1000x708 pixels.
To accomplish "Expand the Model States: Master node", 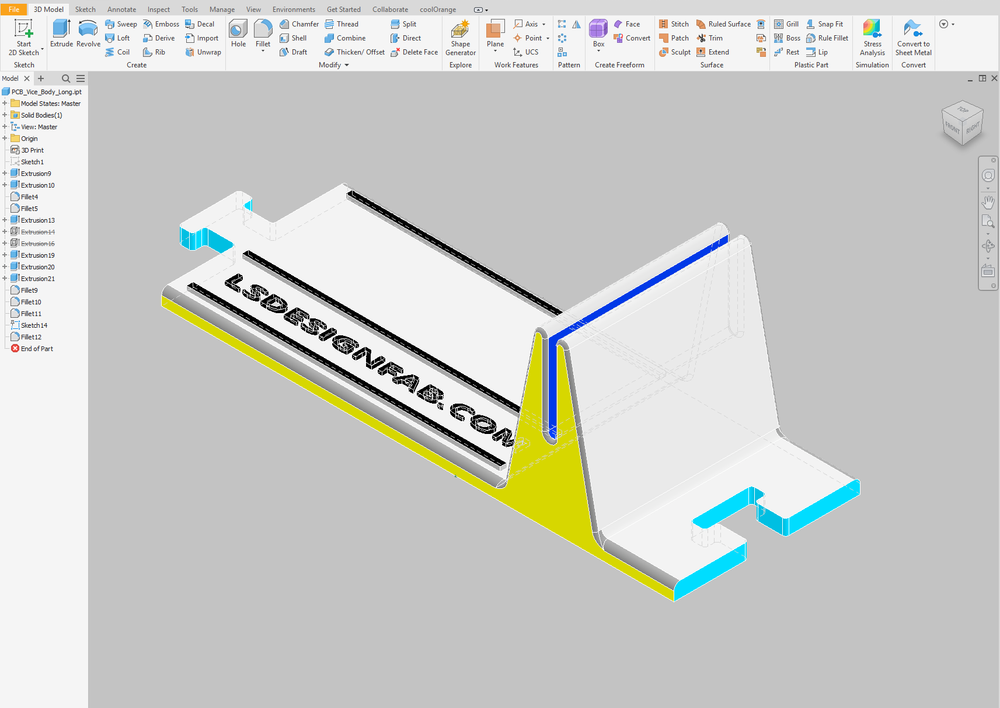I will pyautogui.click(x=4, y=103).
